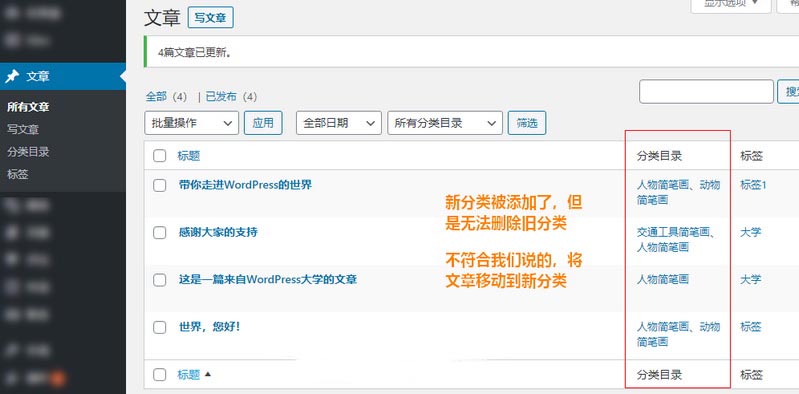Open the 所有分类目录 dropdown

click(445, 123)
